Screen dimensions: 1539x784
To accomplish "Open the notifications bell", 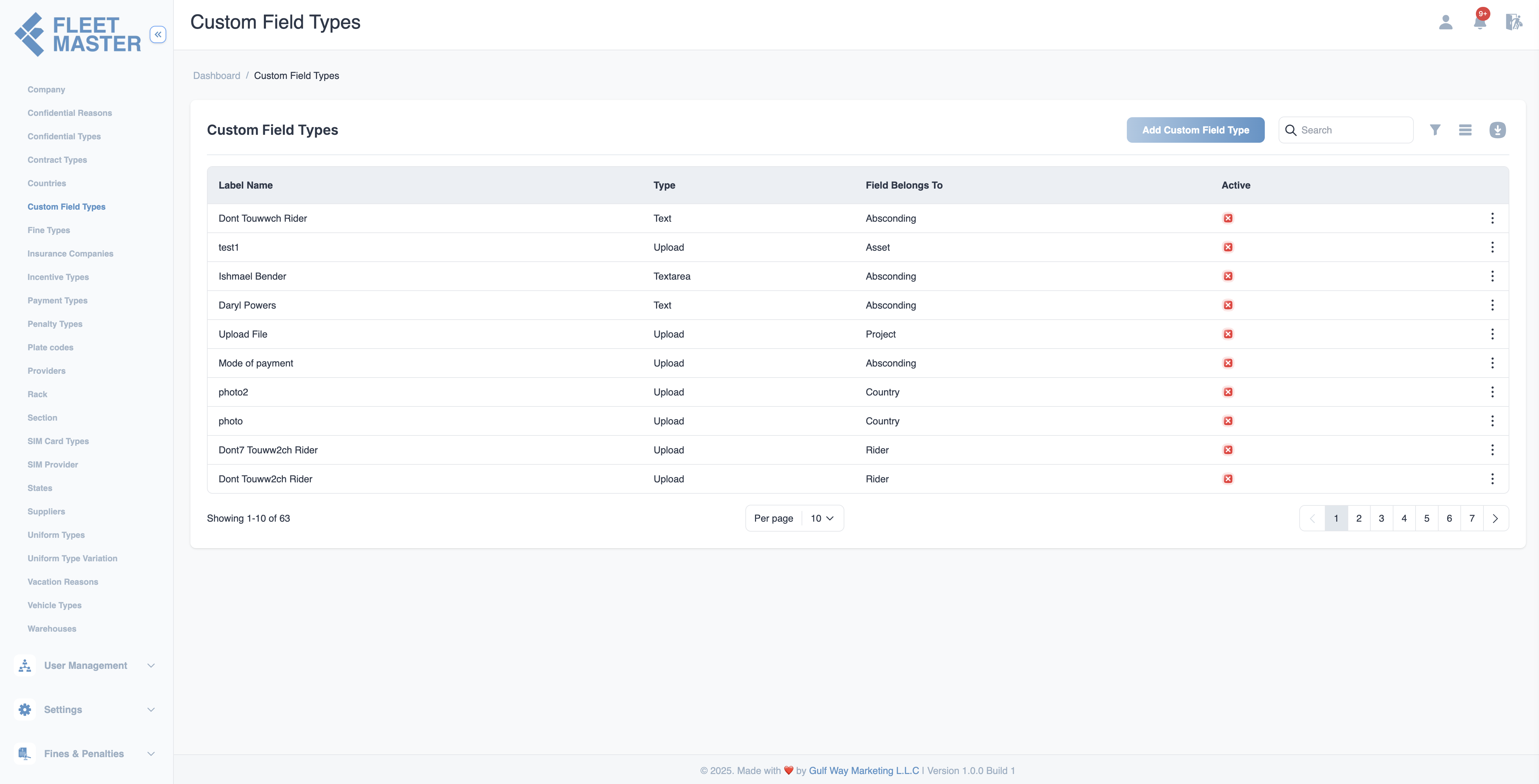I will coord(1480,23).
